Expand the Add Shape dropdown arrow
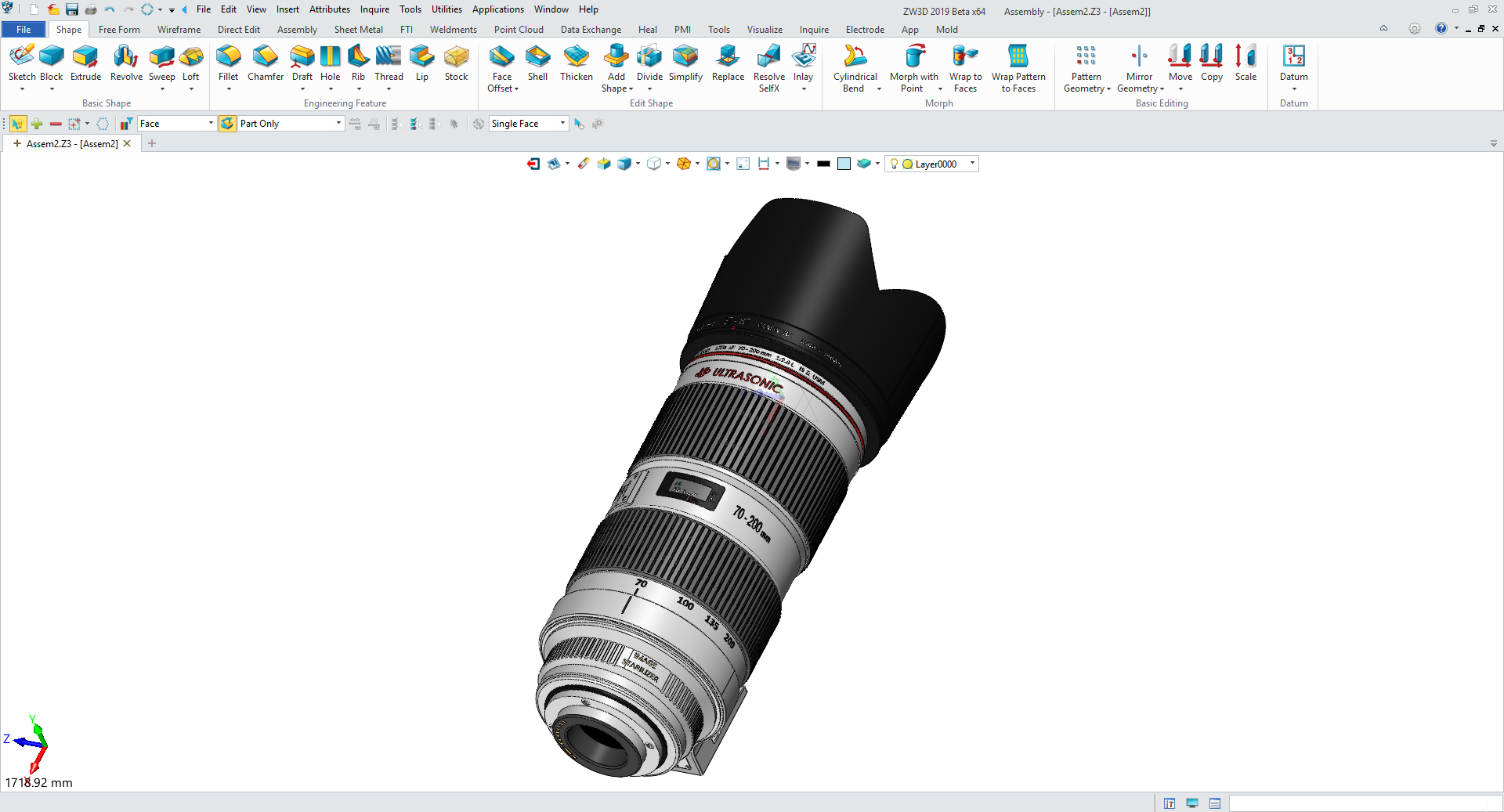The height and width of the screenshot is (812, 1504). 631,89
